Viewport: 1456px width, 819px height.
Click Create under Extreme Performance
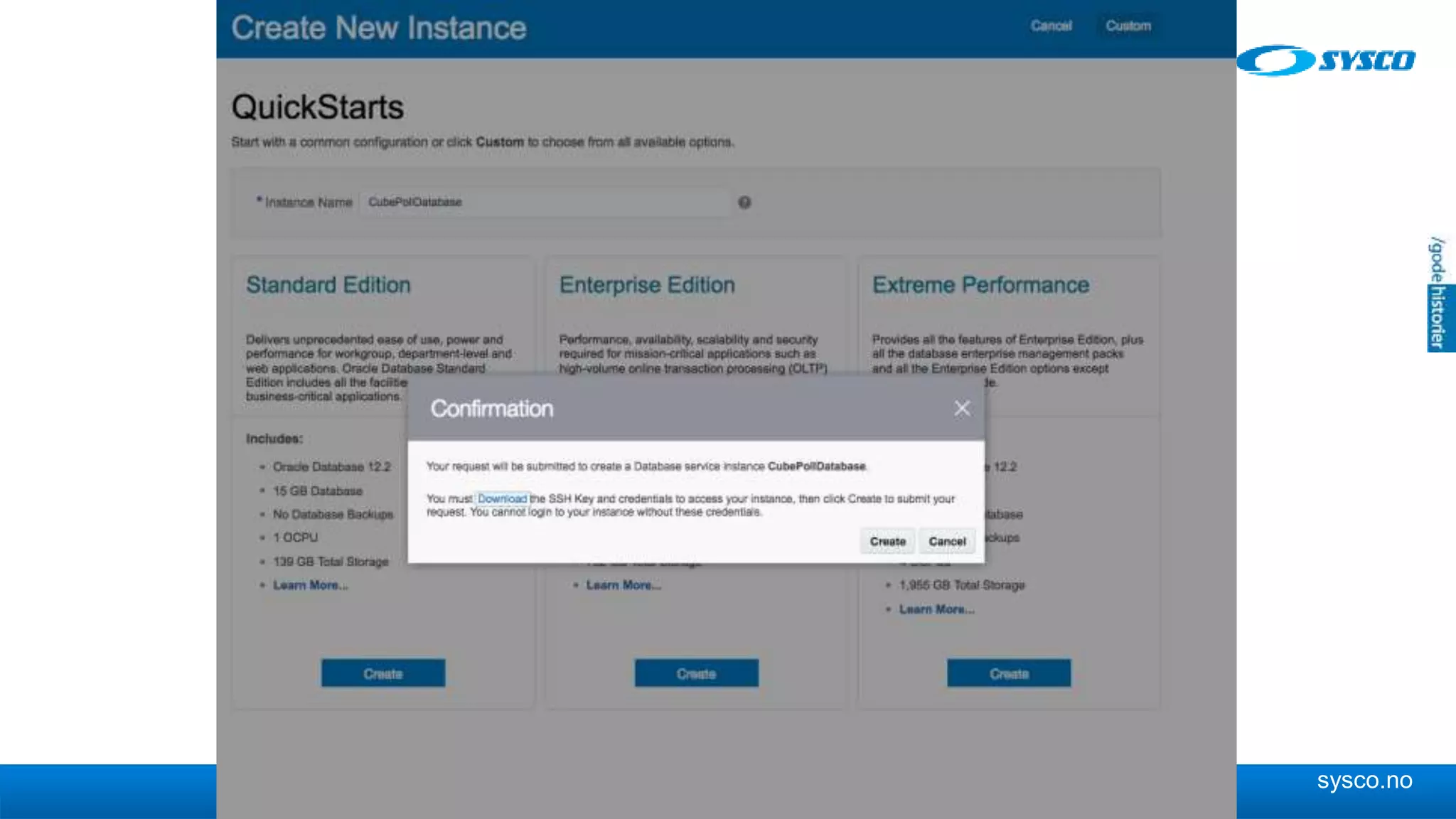(x=1009, y=673)
